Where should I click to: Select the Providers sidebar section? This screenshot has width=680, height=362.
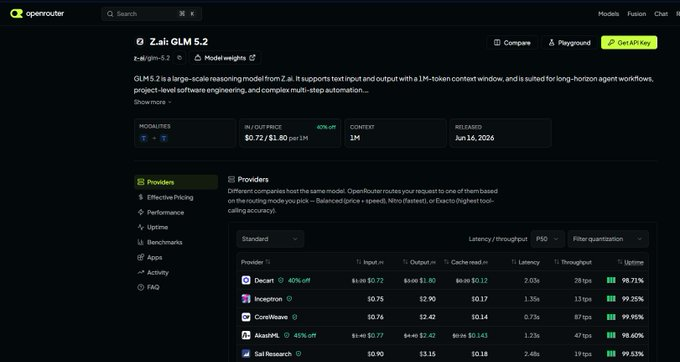click(176, 182)
